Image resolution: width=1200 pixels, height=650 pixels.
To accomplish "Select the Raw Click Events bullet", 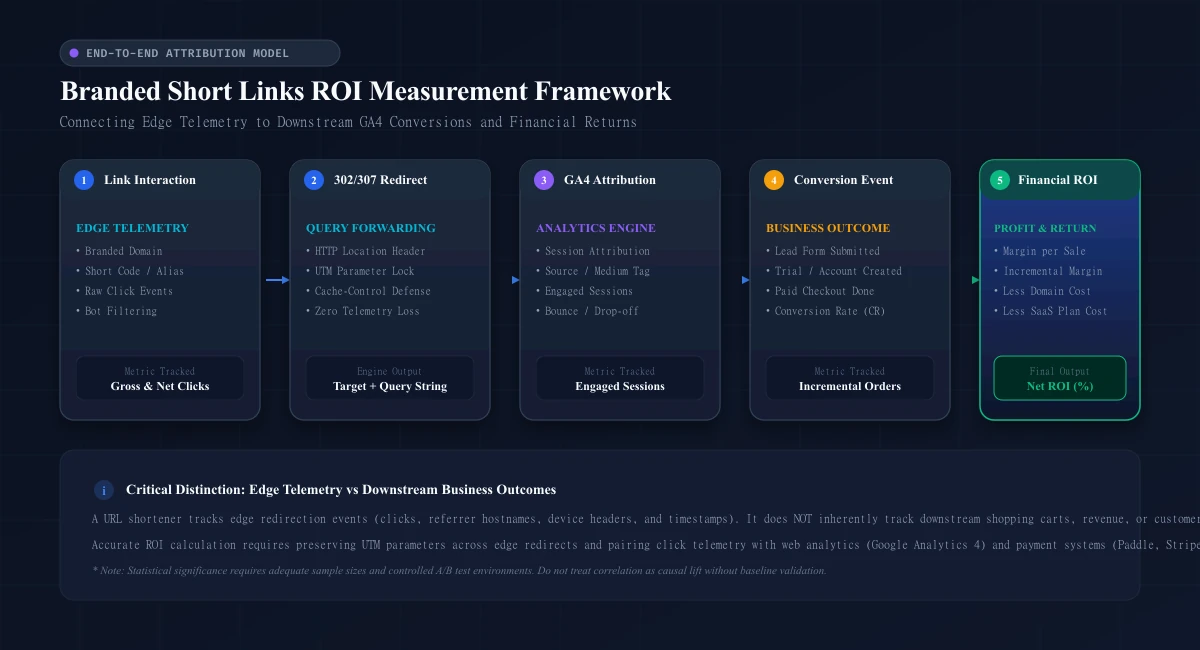I will (x=125, y=291).
